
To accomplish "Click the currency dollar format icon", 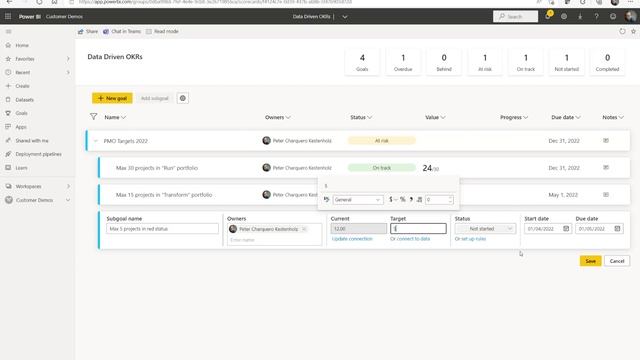I will coord(391,199).
